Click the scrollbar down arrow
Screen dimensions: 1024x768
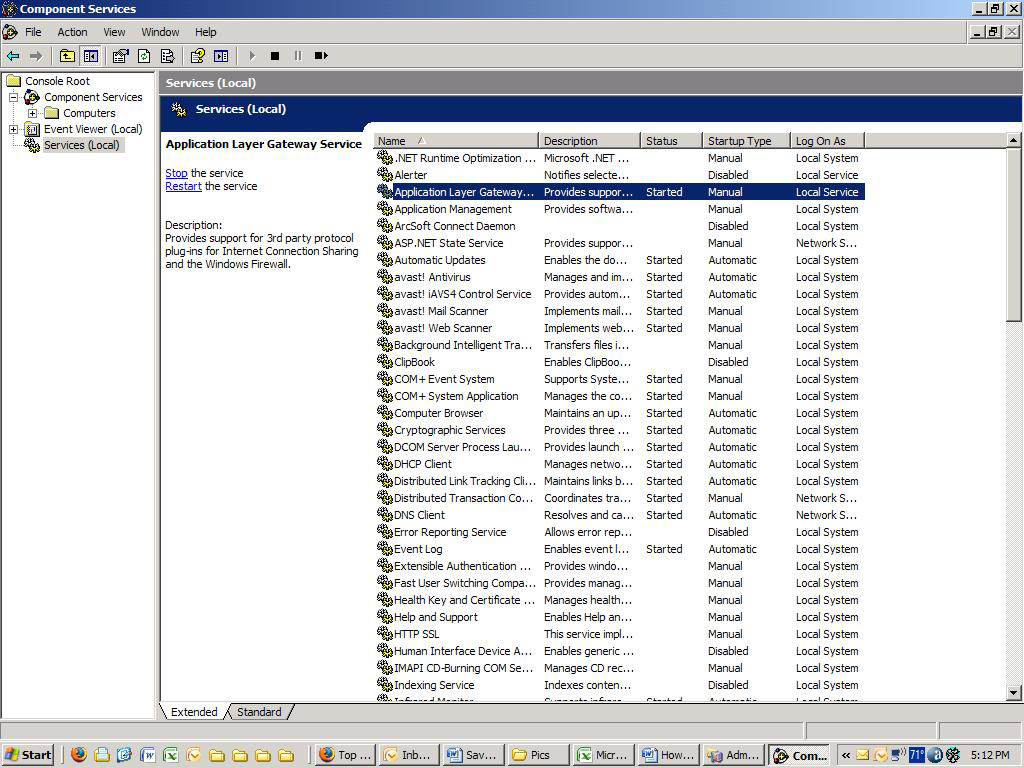click(x=1013, y=692)
